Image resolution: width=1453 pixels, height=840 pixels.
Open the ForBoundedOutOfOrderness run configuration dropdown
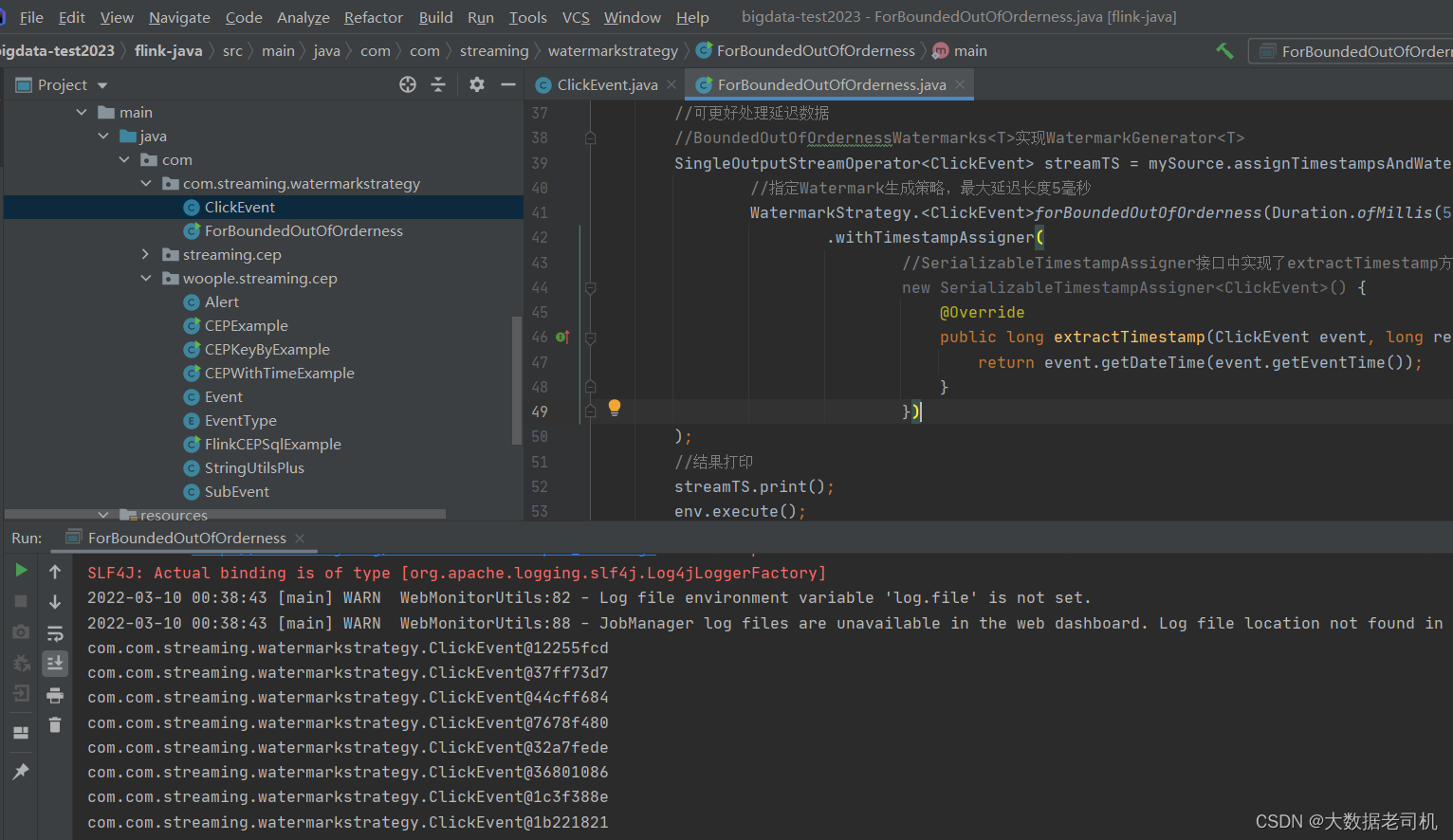[1352, 51]
